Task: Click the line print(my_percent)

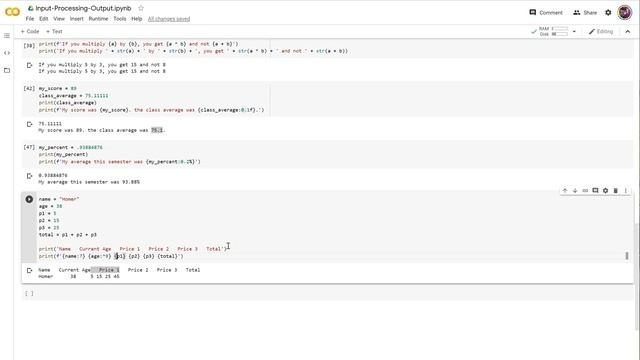Action: click(63, 155)
